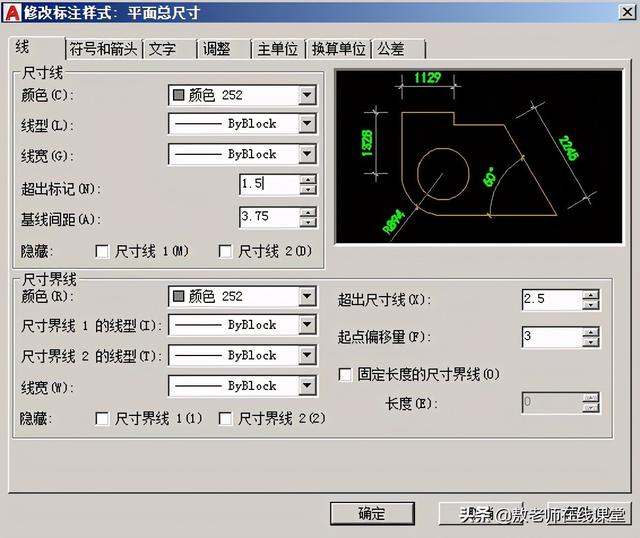Click the 基线间距(A) input field
The image size is (640, 538).
[x=270, y=217]
